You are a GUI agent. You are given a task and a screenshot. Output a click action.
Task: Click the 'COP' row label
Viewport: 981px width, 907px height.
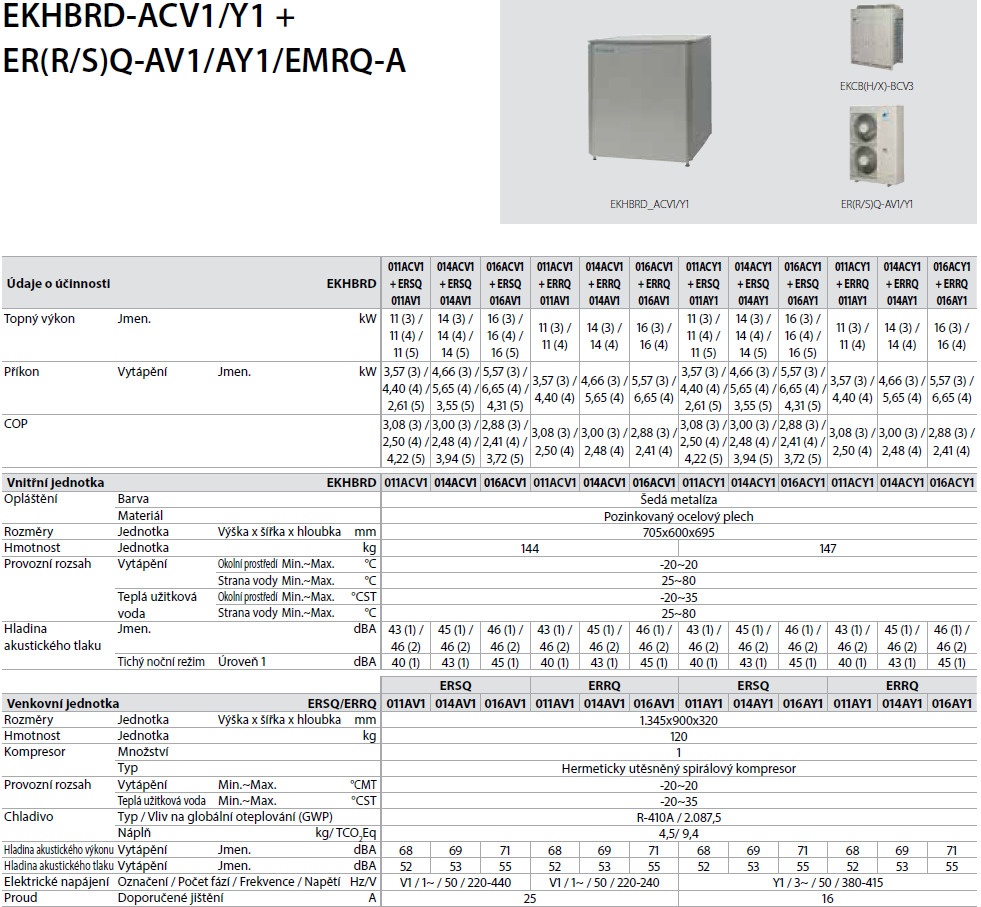click(16, 423)
